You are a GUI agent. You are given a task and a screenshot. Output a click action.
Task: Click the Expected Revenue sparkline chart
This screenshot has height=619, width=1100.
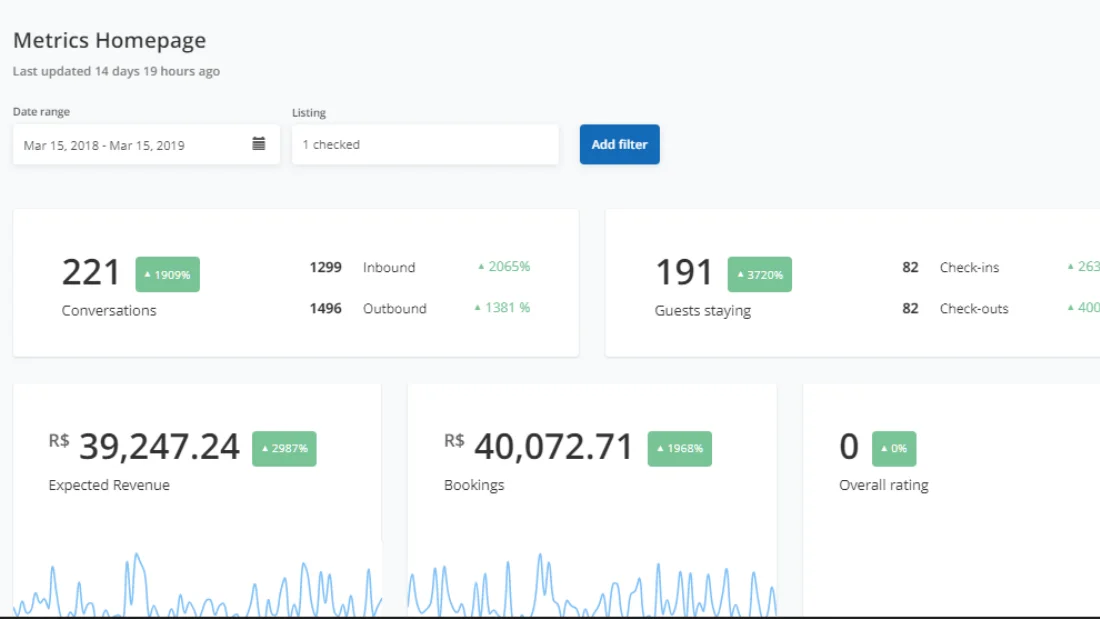point(197,584)
